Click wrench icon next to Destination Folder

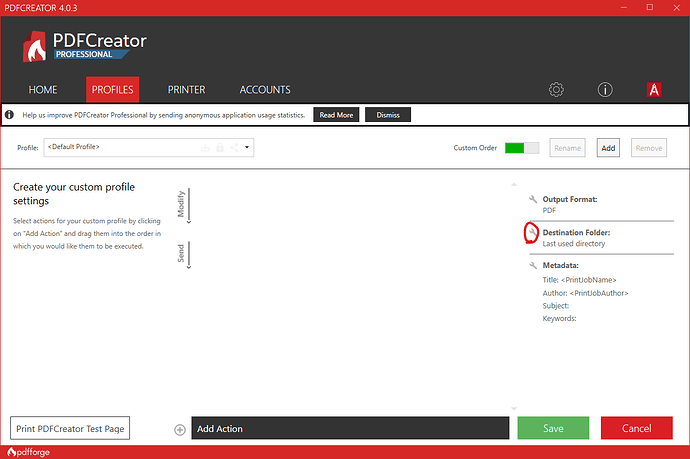tap(532, 232)
